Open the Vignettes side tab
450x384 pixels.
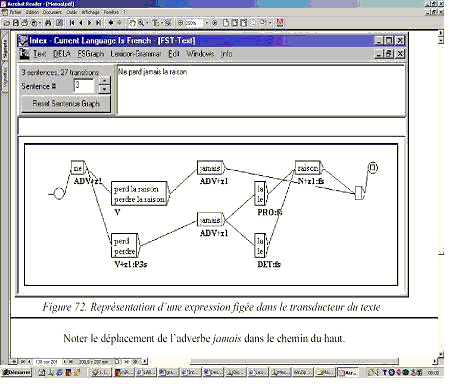pos(5,77)
